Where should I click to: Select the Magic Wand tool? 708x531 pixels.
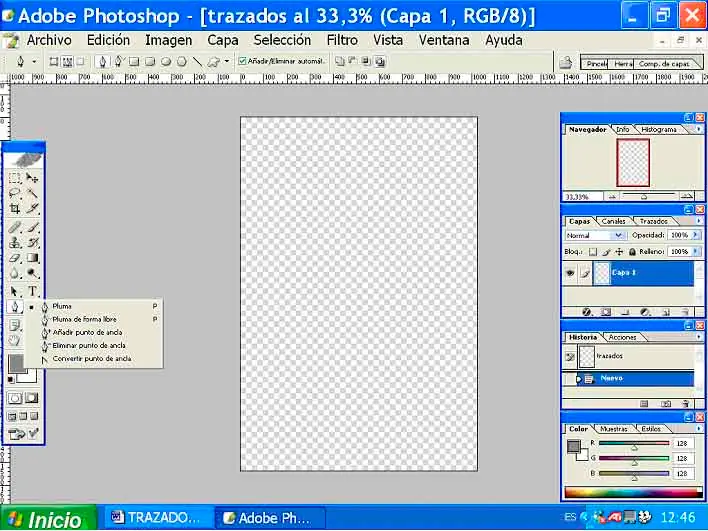coord(32,193)
